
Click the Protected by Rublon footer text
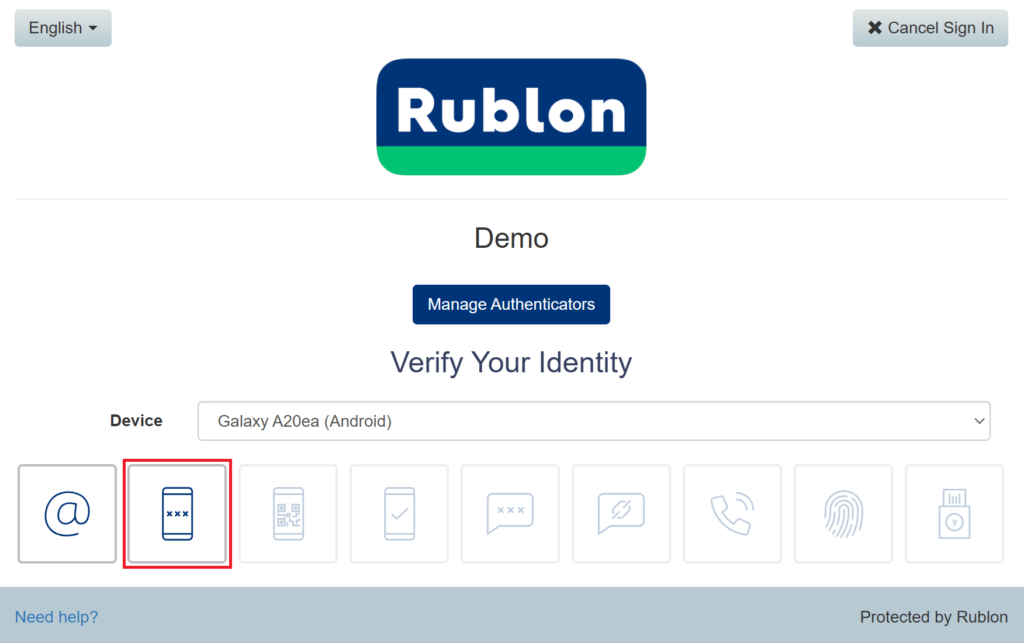pos(933,617)
